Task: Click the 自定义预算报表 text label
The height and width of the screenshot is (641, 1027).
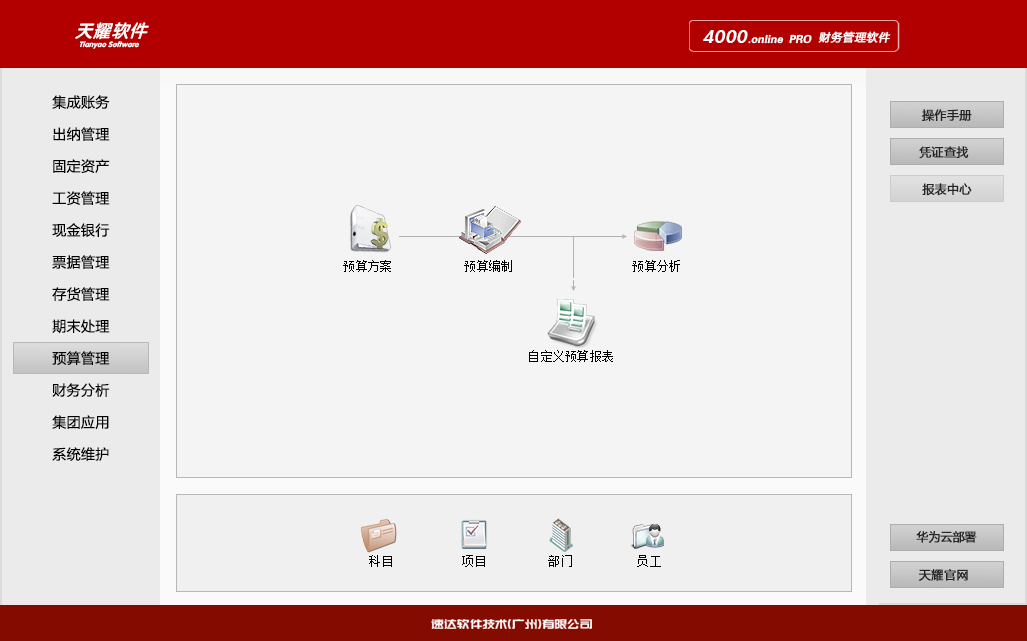Action: coord(570,357)
